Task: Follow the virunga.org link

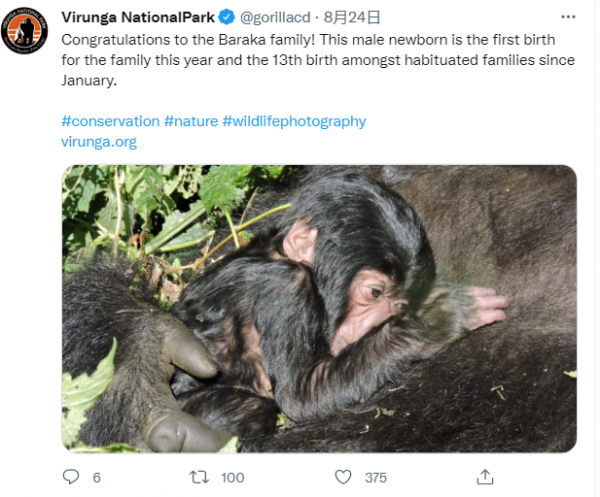Action: pos(99,142)
